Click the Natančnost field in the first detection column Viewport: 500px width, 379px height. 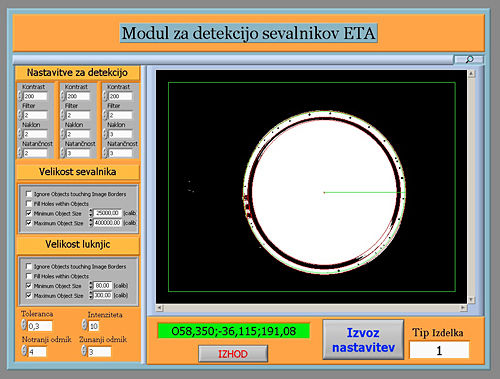pyautogui.click(x=35, y=153)
